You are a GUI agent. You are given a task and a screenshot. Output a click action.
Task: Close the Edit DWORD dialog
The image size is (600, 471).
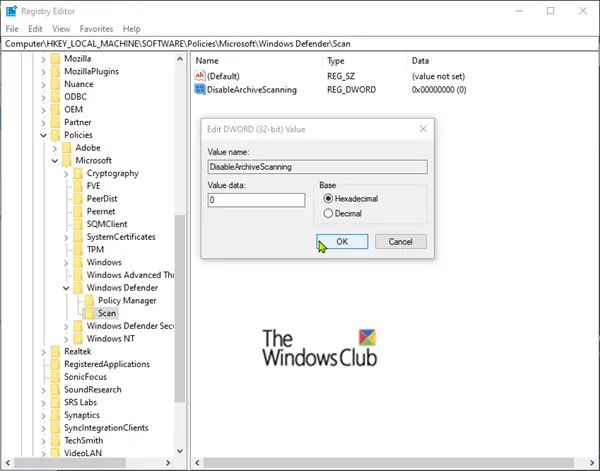tap(423, 129)
